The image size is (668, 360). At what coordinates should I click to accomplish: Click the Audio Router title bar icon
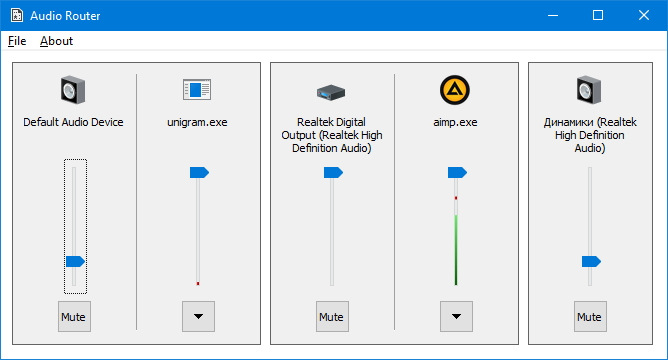[17, 15]
